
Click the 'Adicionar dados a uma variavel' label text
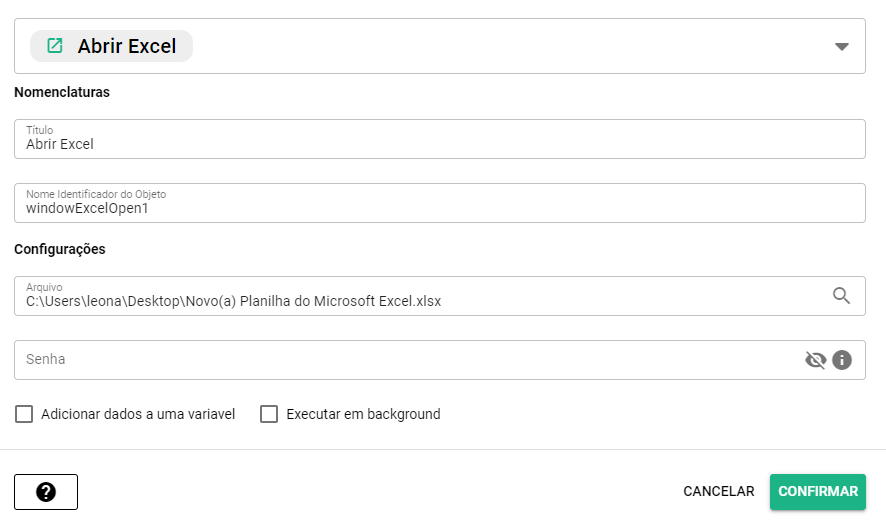pyautogui.click(x=138, y=414)
